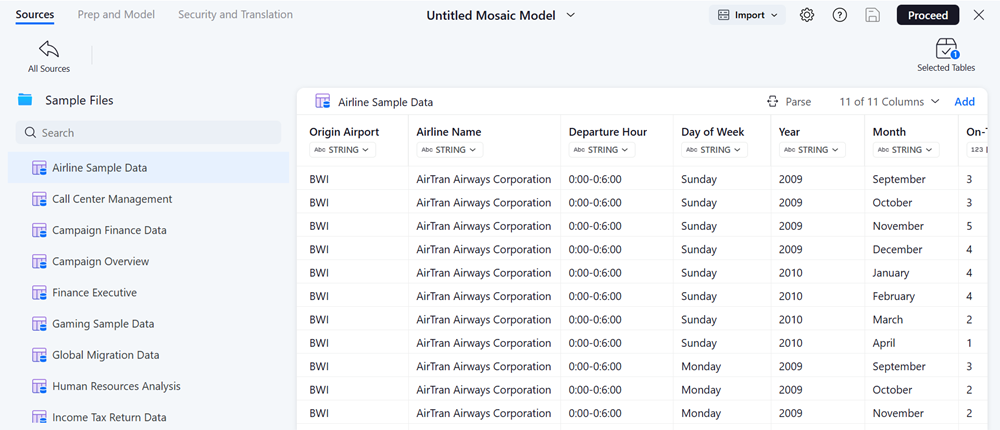
Task: Open the Selected Tables icon
Action: pos(946,49)
